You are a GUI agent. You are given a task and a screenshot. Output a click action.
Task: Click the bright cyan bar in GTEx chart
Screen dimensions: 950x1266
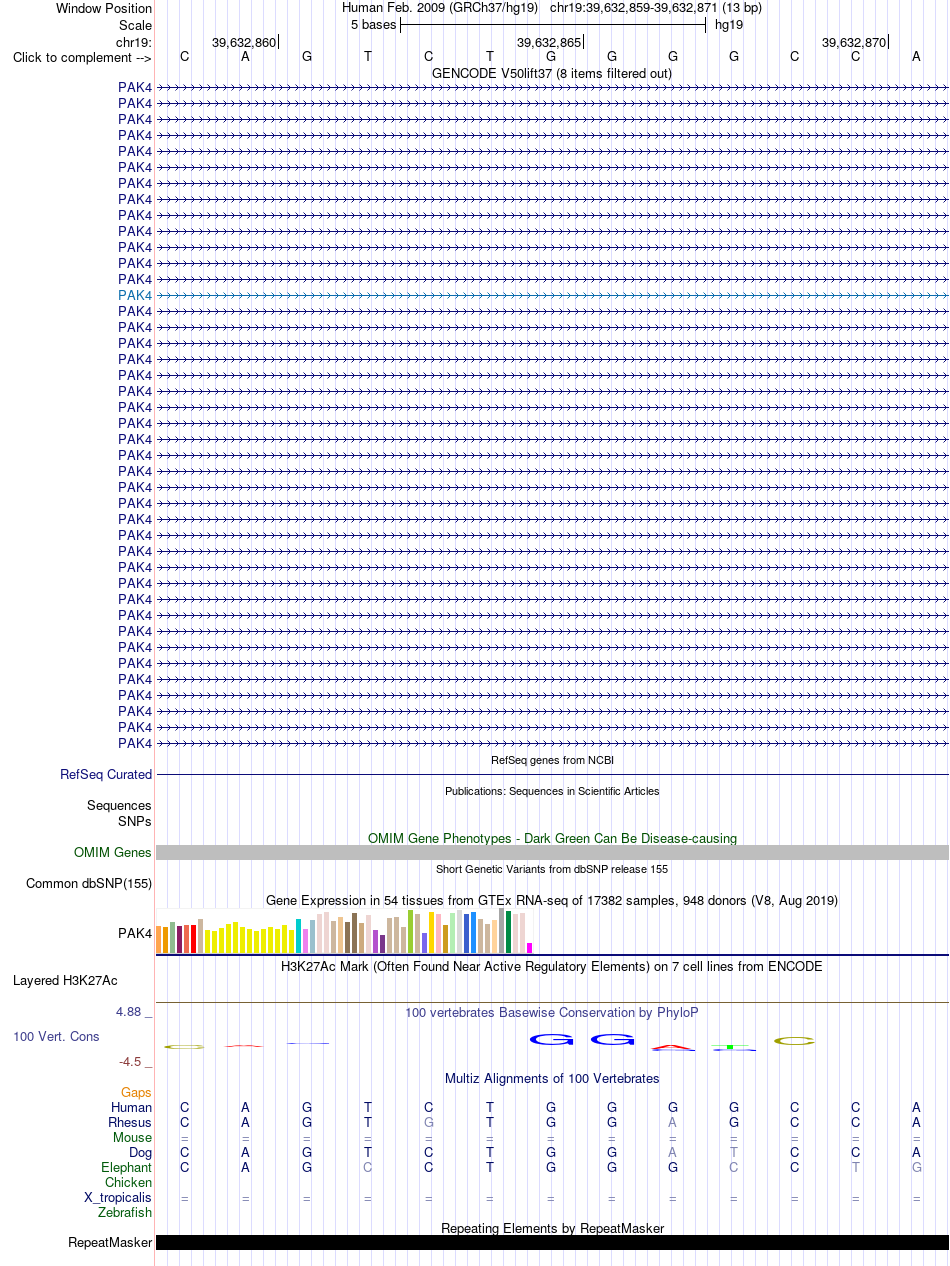299,936
